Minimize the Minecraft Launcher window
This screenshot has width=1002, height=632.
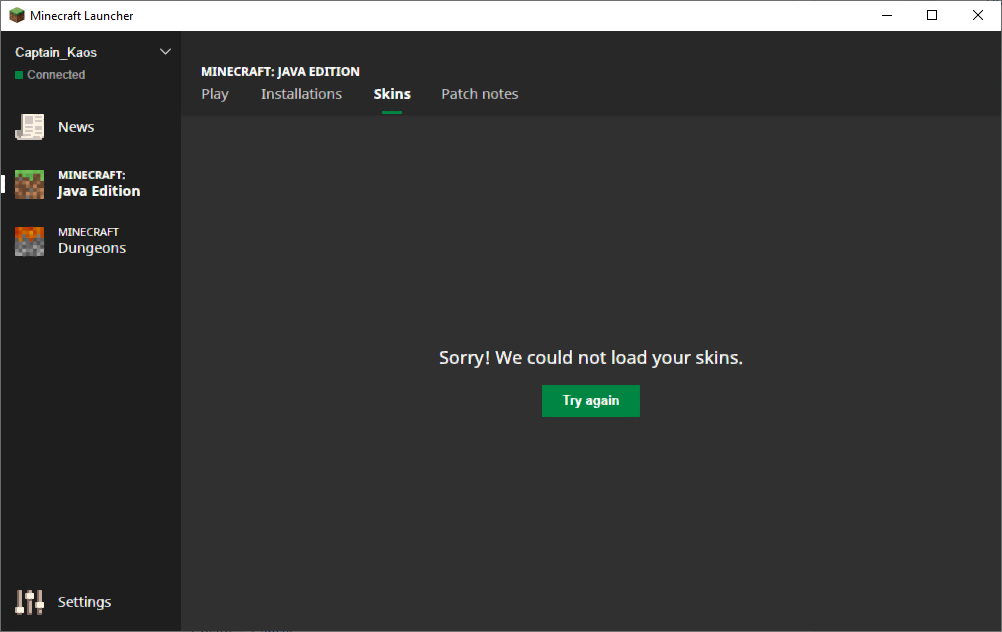tap(887, 15)
